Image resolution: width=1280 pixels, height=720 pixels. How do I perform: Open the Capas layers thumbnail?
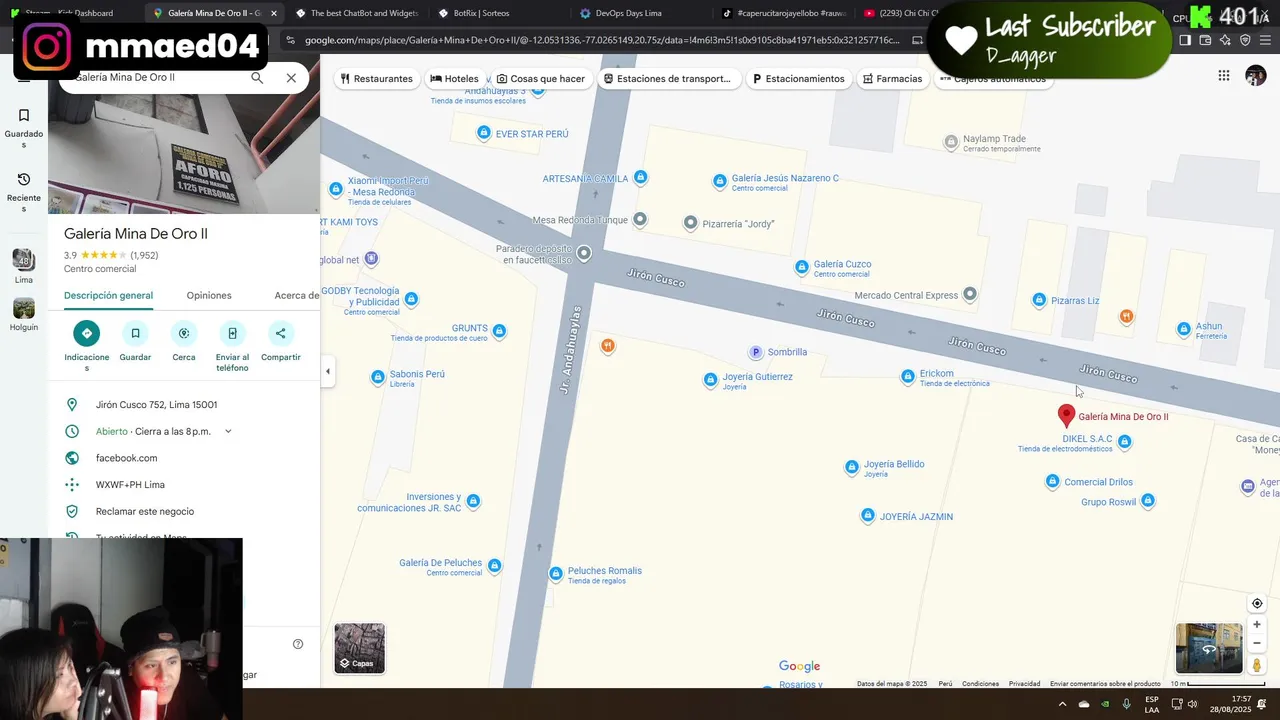point(359,648)
